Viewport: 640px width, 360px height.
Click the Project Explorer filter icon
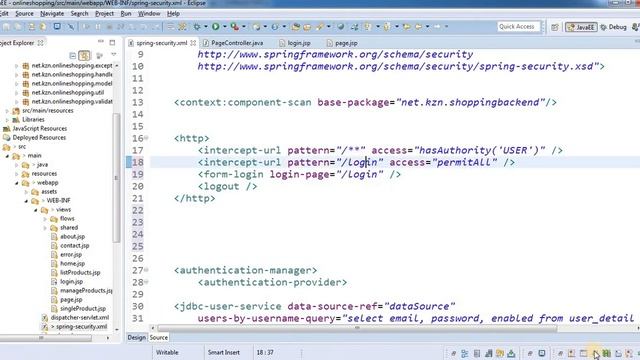point(99,55)
